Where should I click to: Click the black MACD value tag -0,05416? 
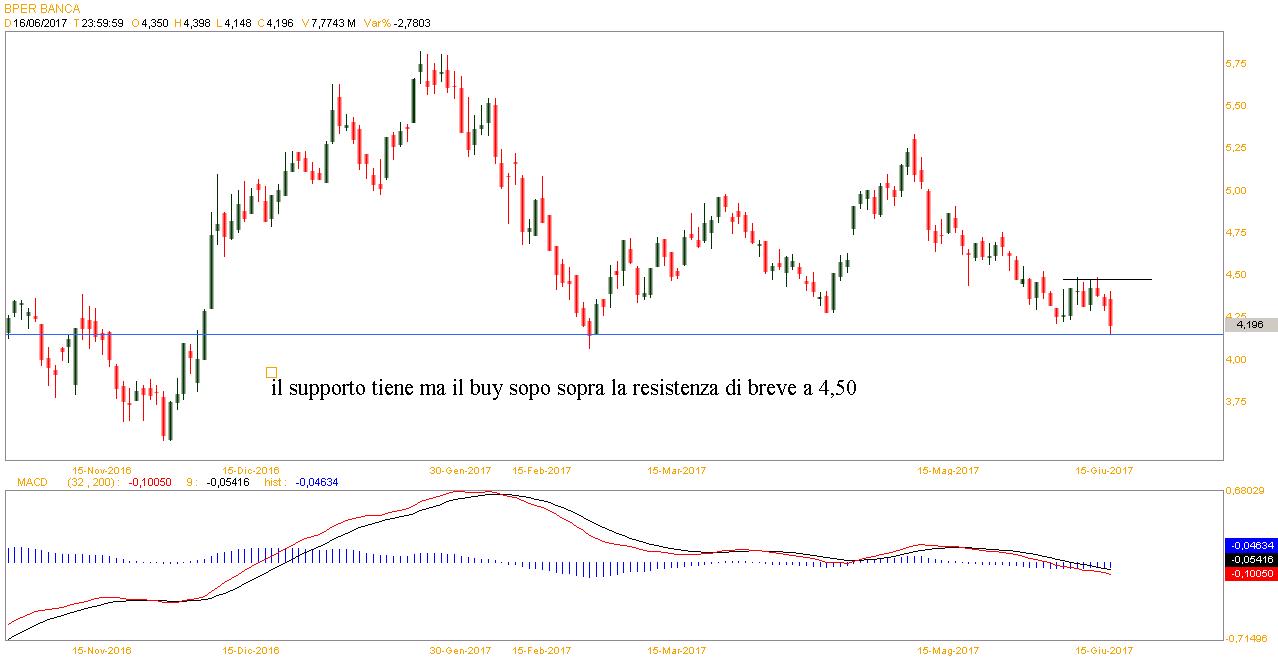[x=1250, y=560]
